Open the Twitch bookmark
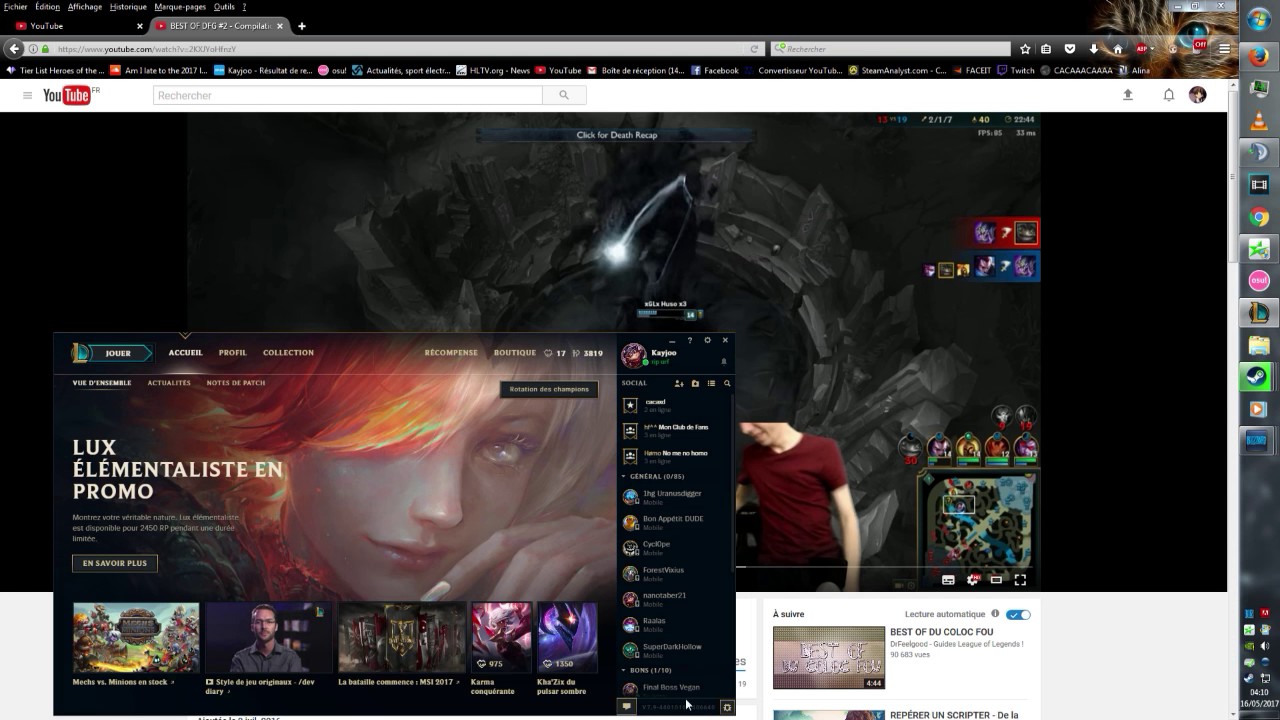The height and width of the screenshot is (720, 1280). [1015, 71]
